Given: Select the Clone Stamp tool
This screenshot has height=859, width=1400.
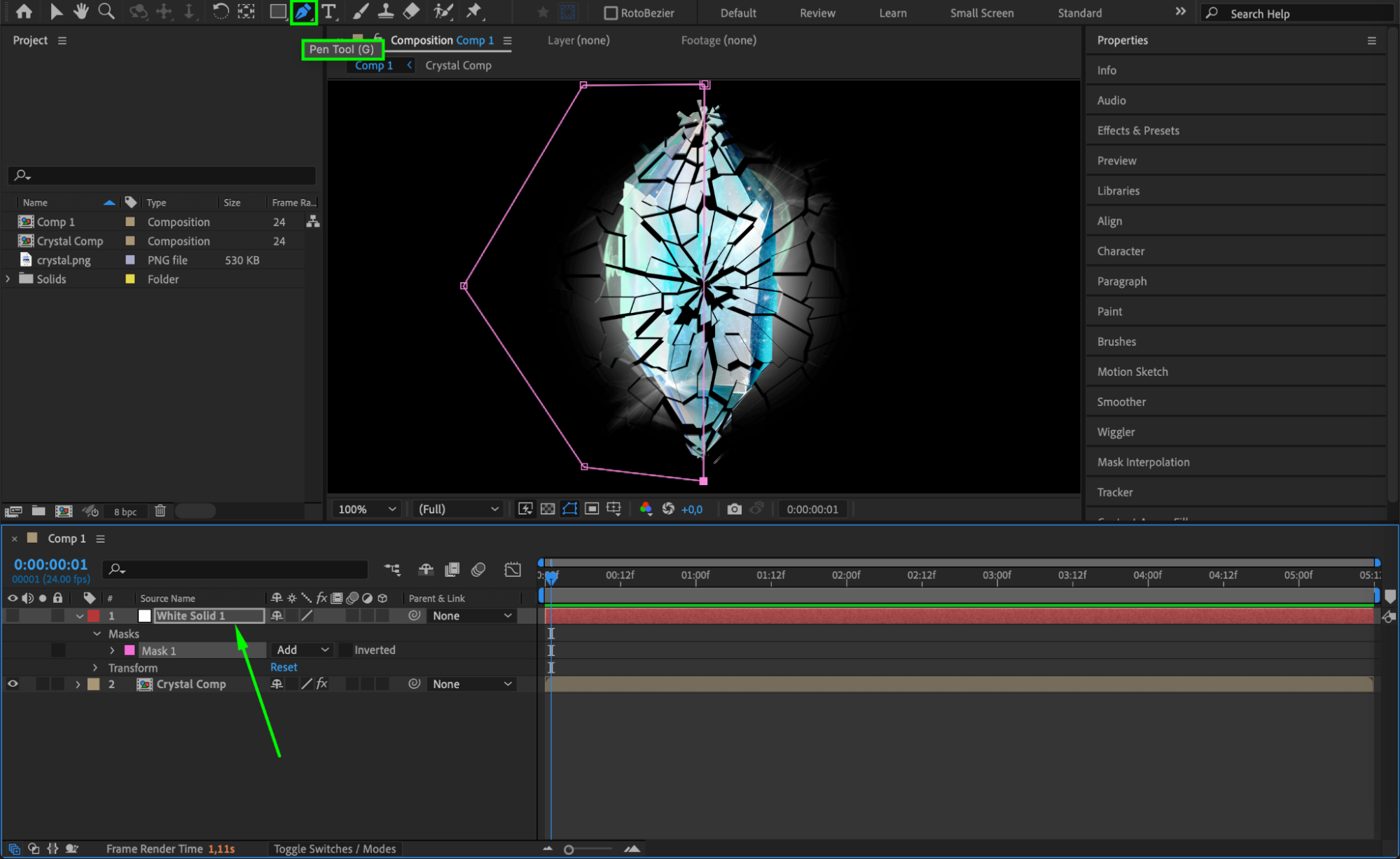Looking at the screenshot, I should 385,11.
